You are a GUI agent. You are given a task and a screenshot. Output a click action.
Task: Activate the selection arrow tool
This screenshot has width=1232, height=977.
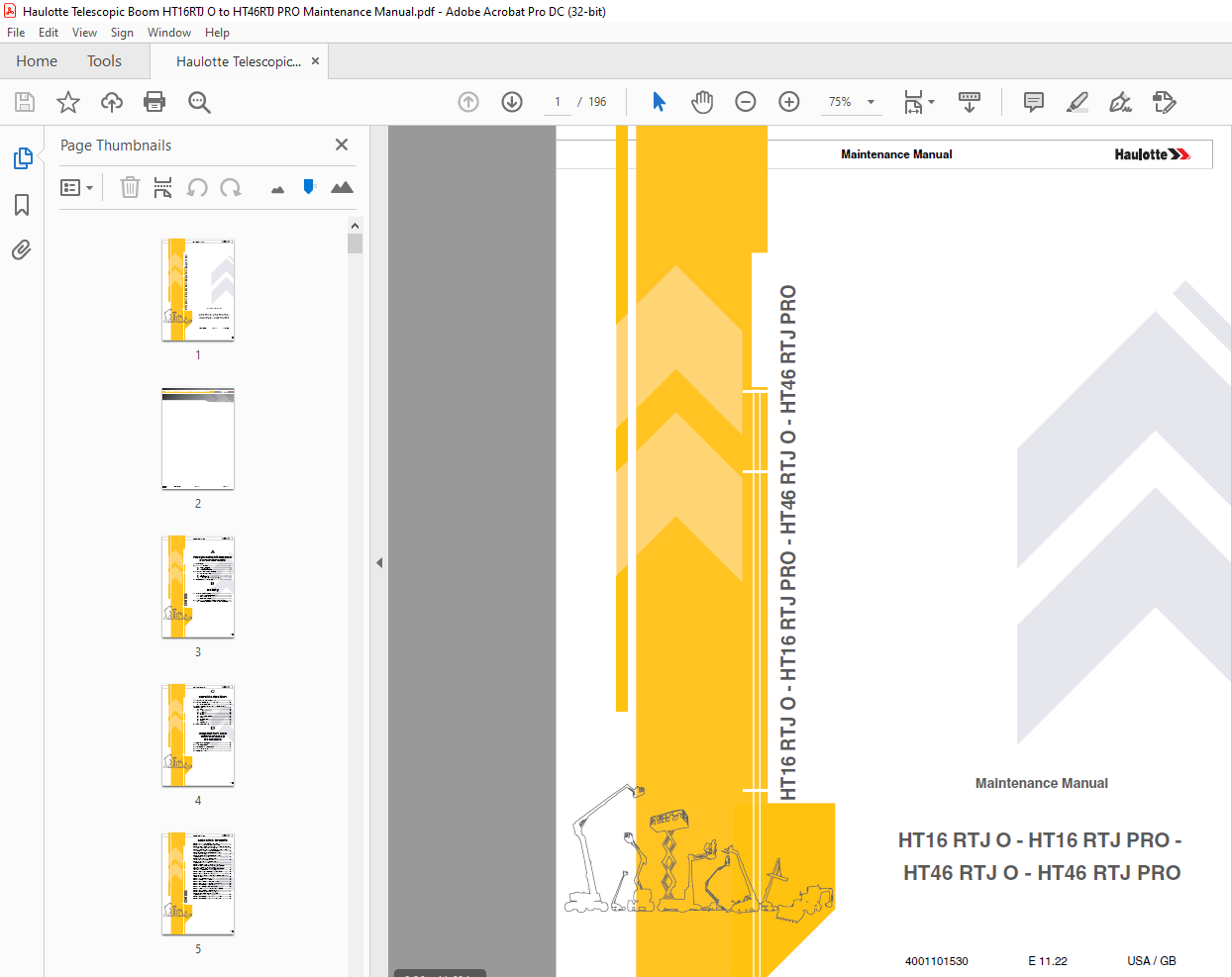tap(659, 102)
